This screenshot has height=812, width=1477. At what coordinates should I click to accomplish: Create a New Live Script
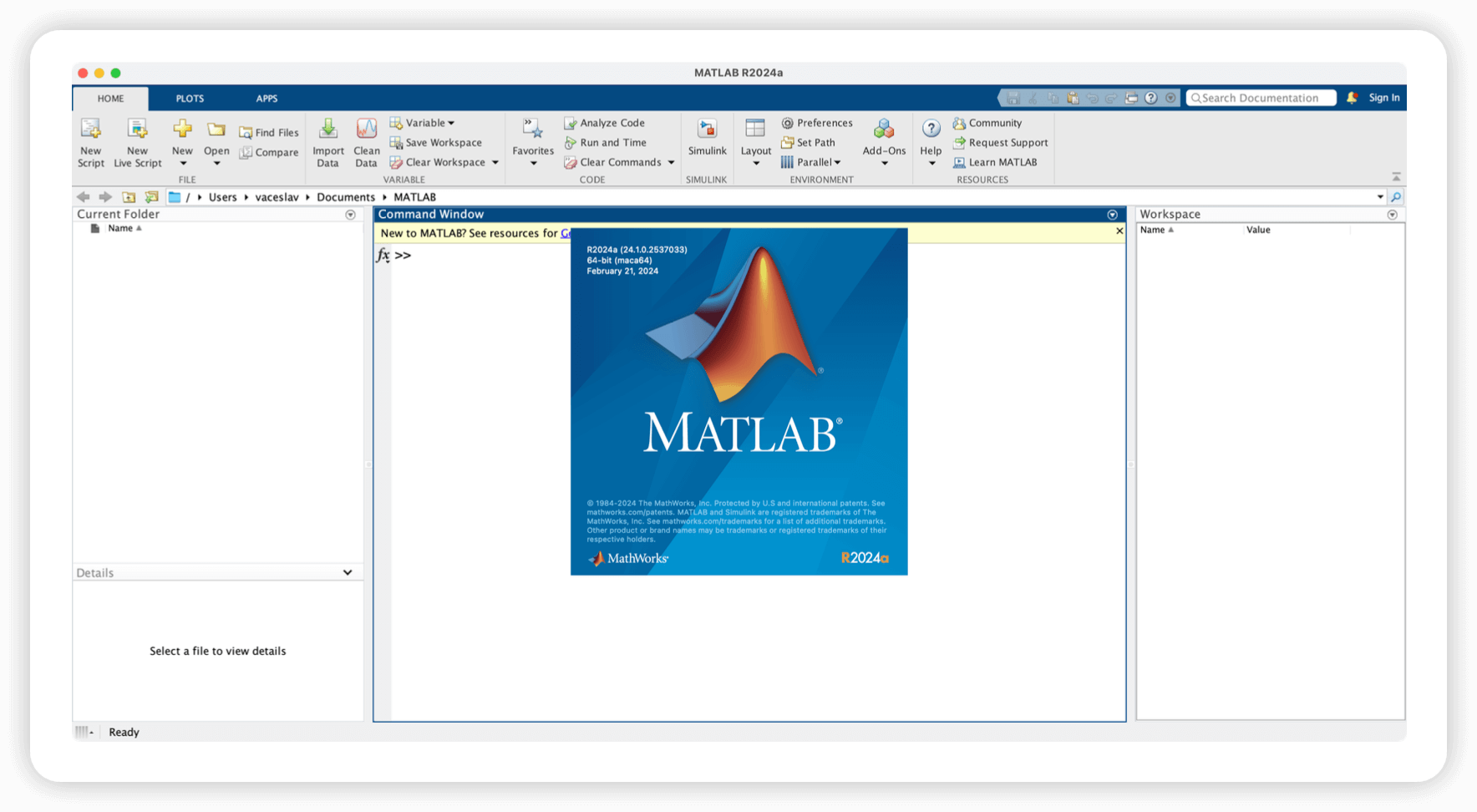(x=137, y=143)
